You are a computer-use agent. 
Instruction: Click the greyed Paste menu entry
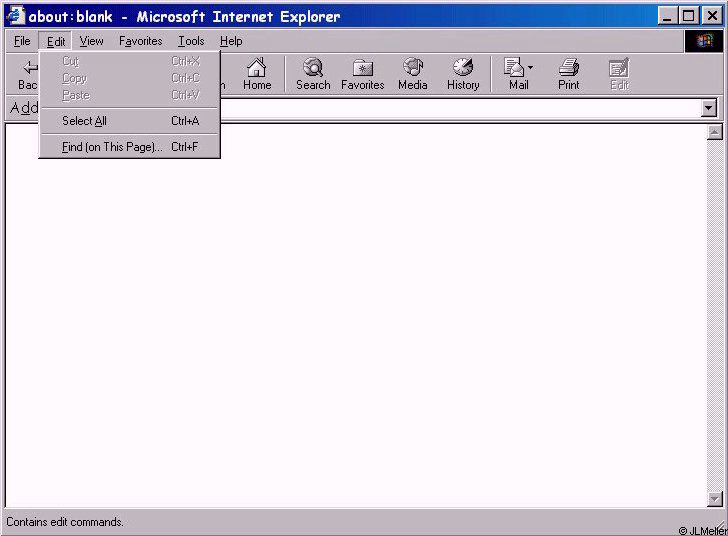click(x=130, y=95)
